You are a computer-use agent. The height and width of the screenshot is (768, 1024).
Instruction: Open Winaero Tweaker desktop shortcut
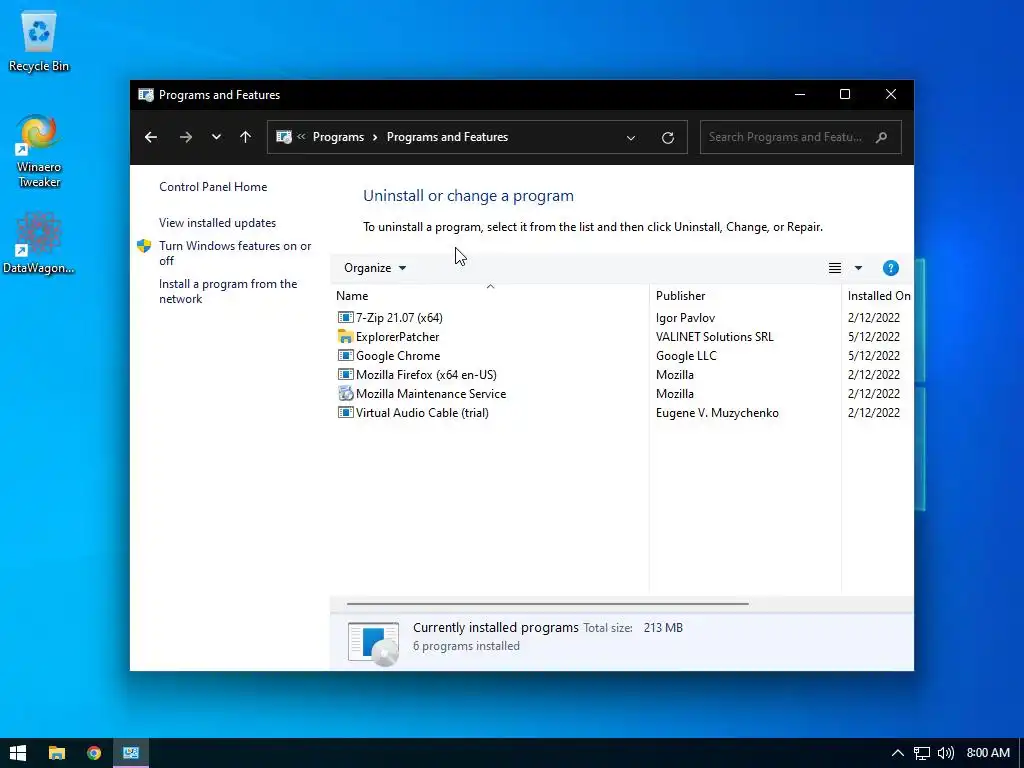39,152
